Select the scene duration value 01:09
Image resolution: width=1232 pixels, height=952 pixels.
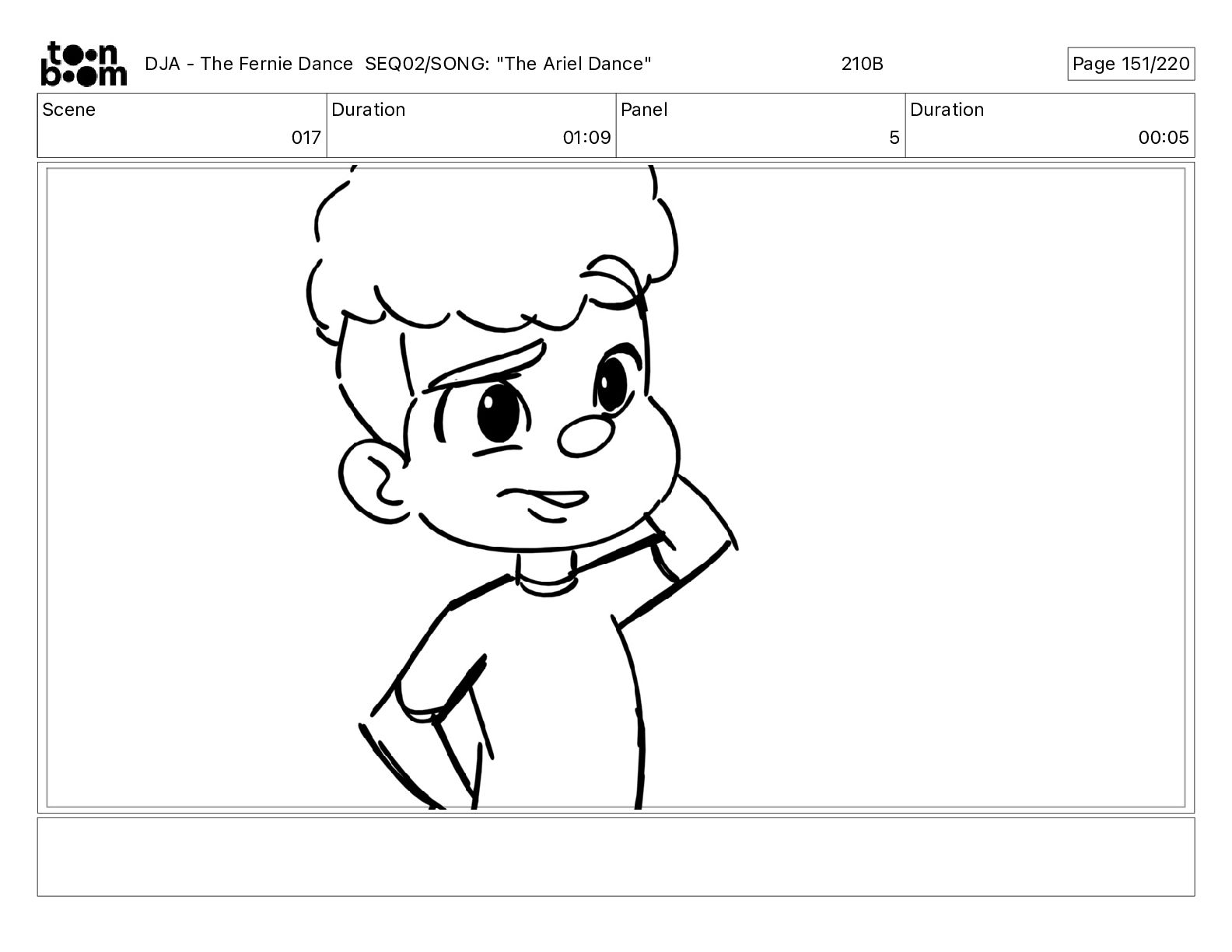tap(587, 138)
